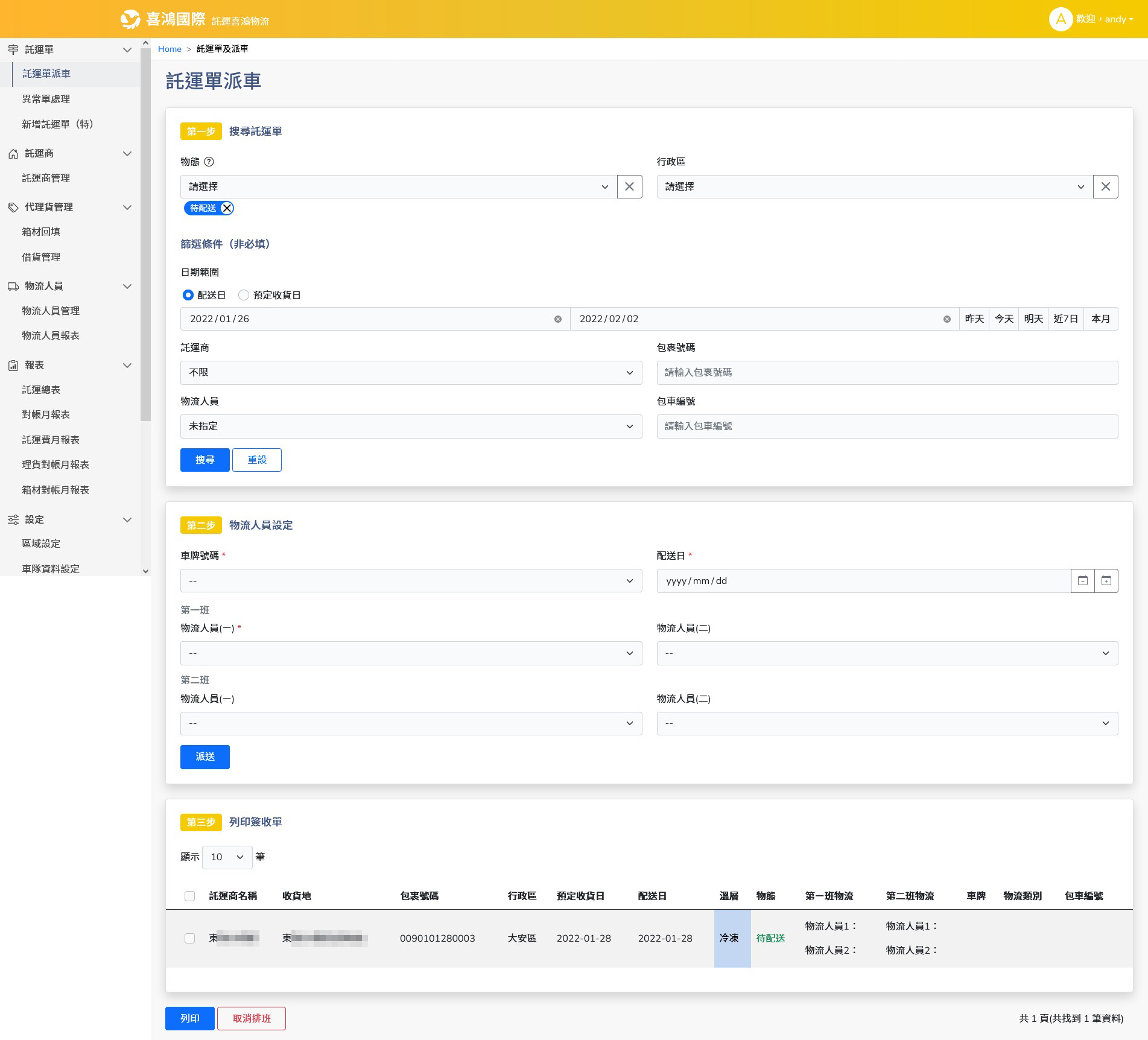Clear the 行政區 dropdown selection
Screen dimensions: 1148x1040
click(x=1105, y=187)
